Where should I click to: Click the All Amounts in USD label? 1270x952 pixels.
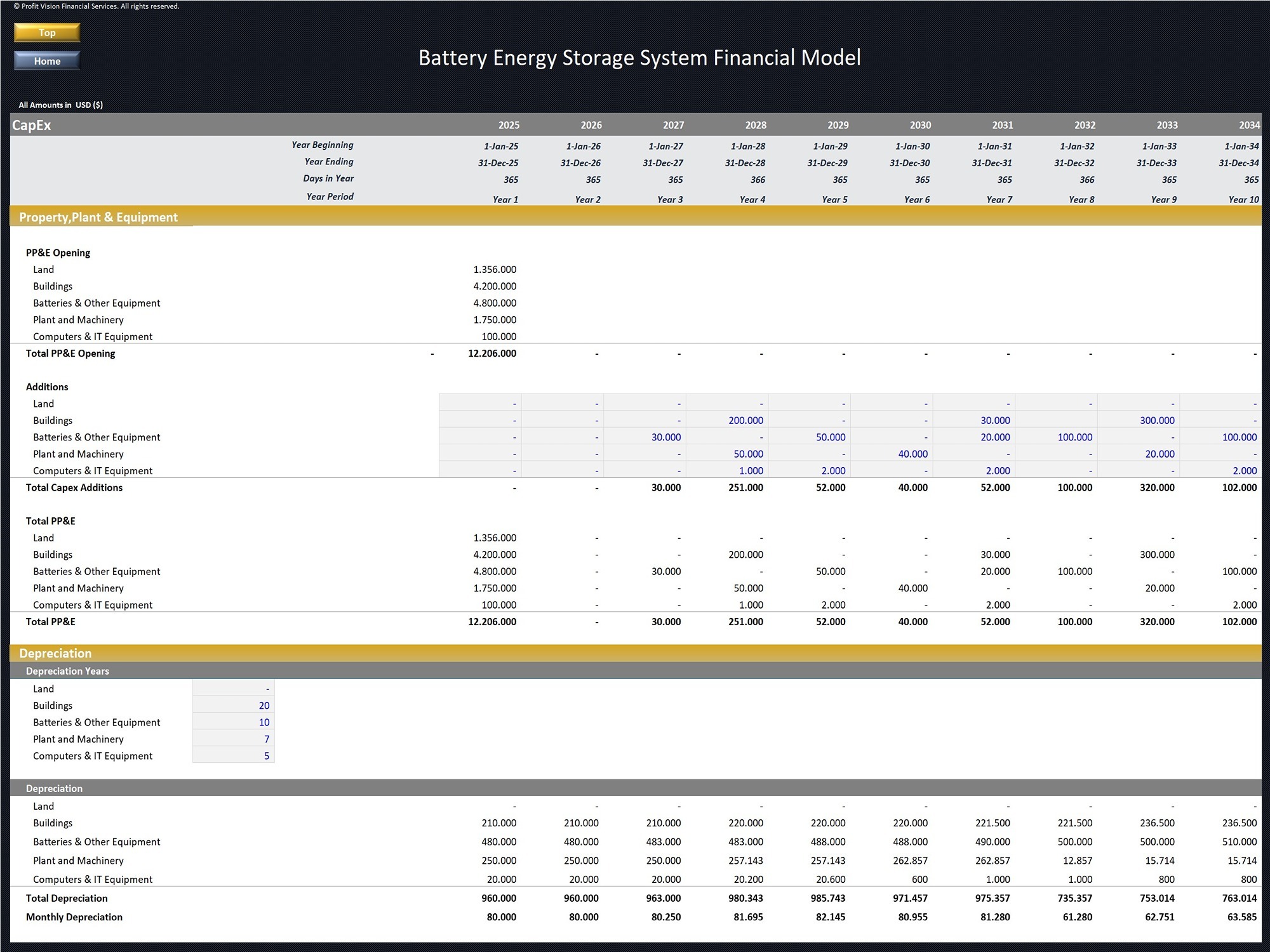(60, 105)
